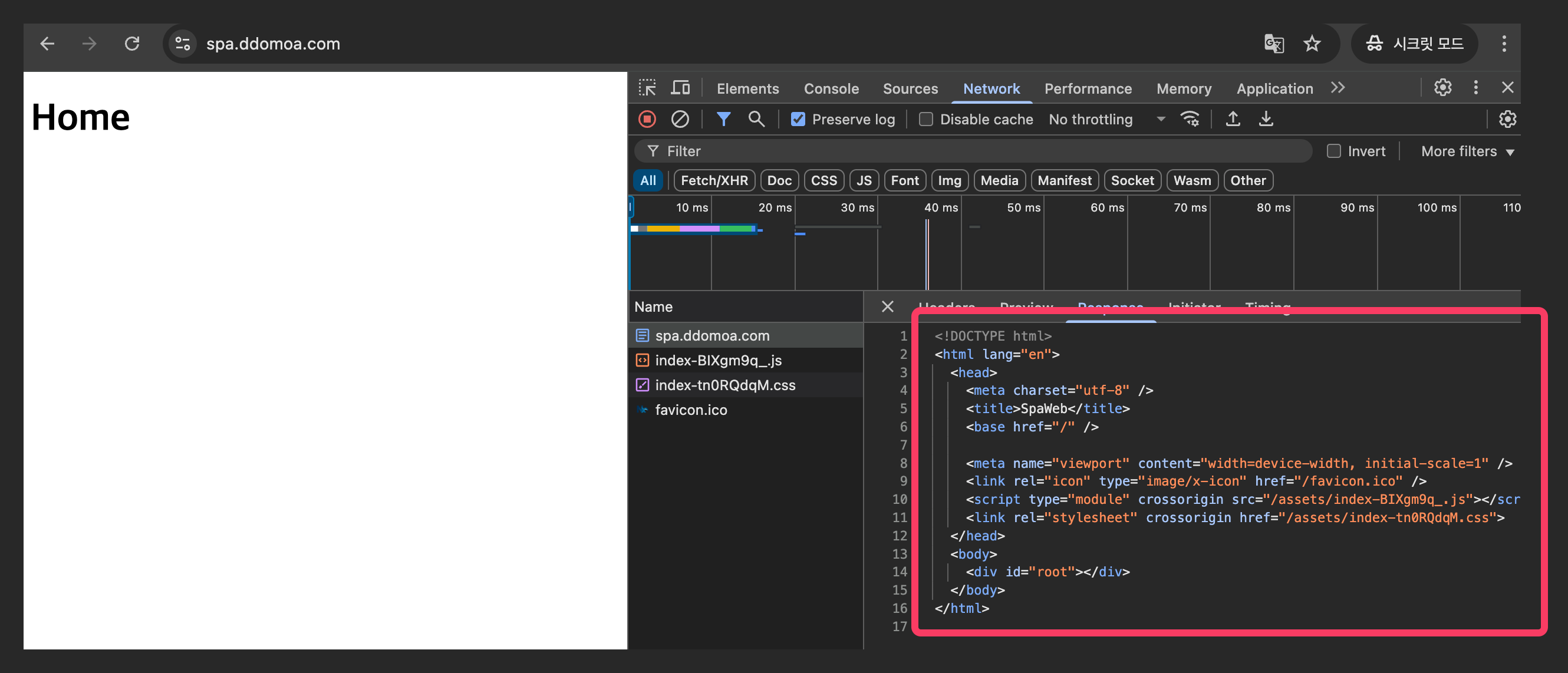Select the index-BIXgm9q_.js request
This screenshot has height=673, width=1568.
(x=718, y=360)
